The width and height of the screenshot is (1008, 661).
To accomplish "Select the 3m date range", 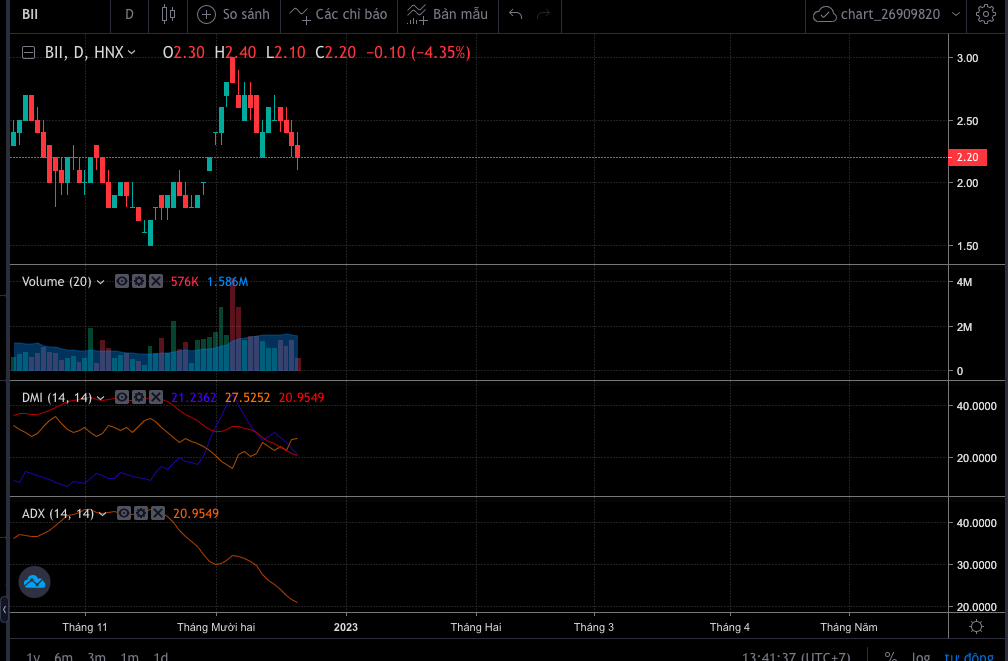I will tap(97, 656).
